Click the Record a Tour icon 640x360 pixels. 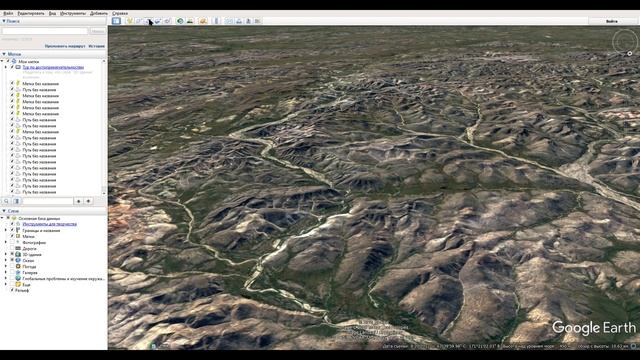167,21
